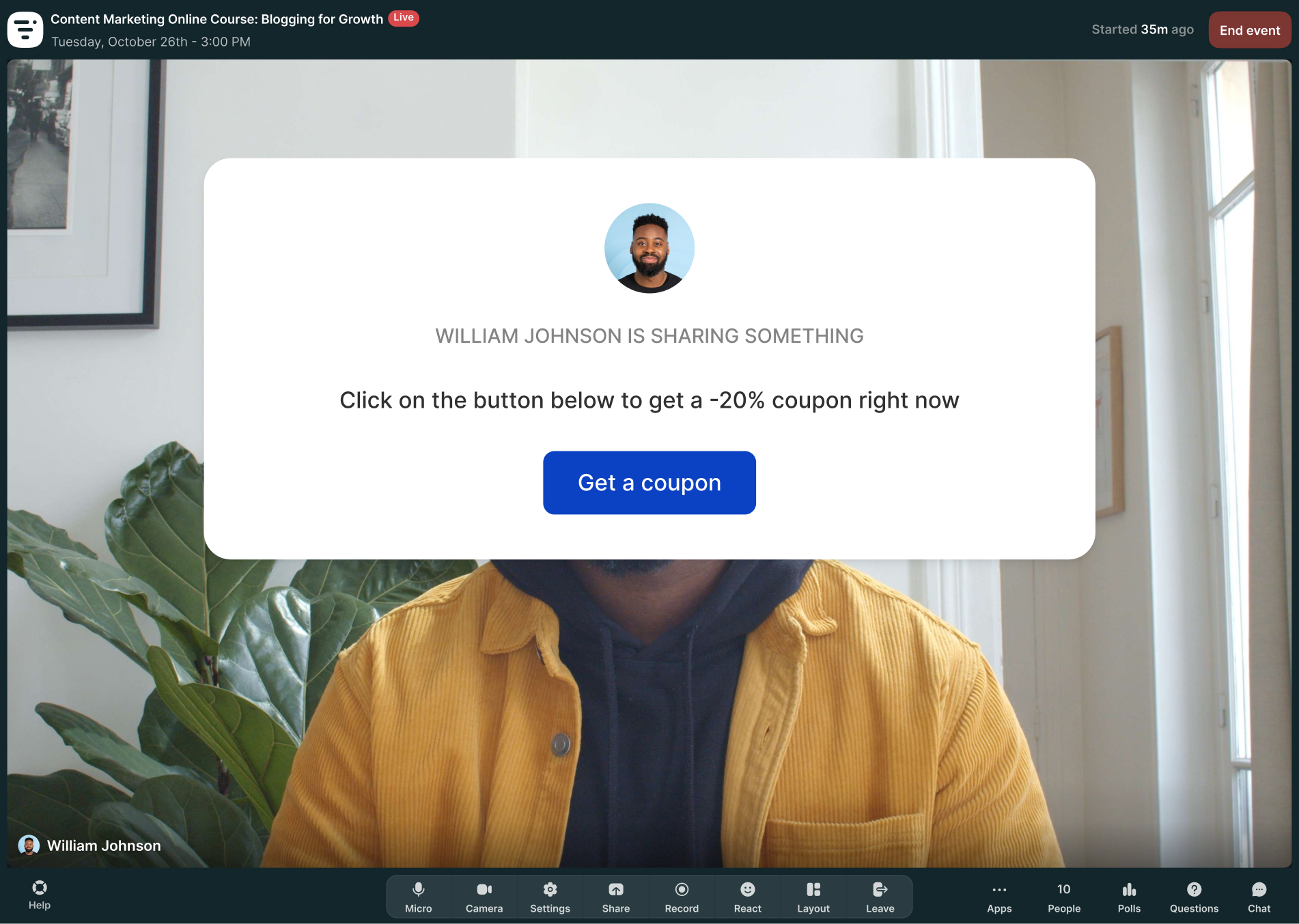Click the event title Content Marketing Online Course

216,19
